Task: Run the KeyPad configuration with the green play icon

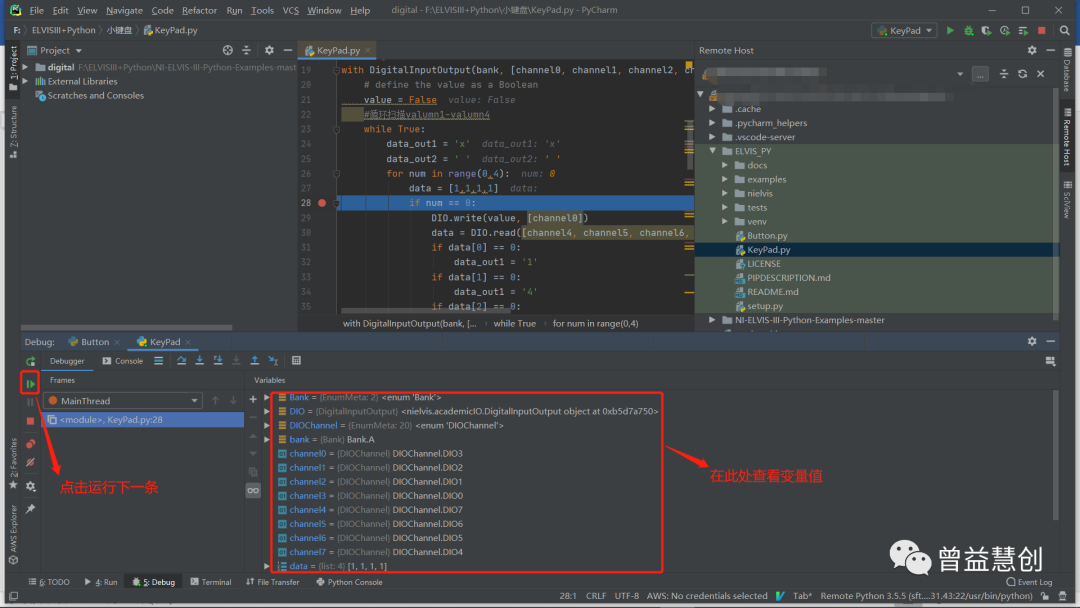Action: click(x=950, y=30)
